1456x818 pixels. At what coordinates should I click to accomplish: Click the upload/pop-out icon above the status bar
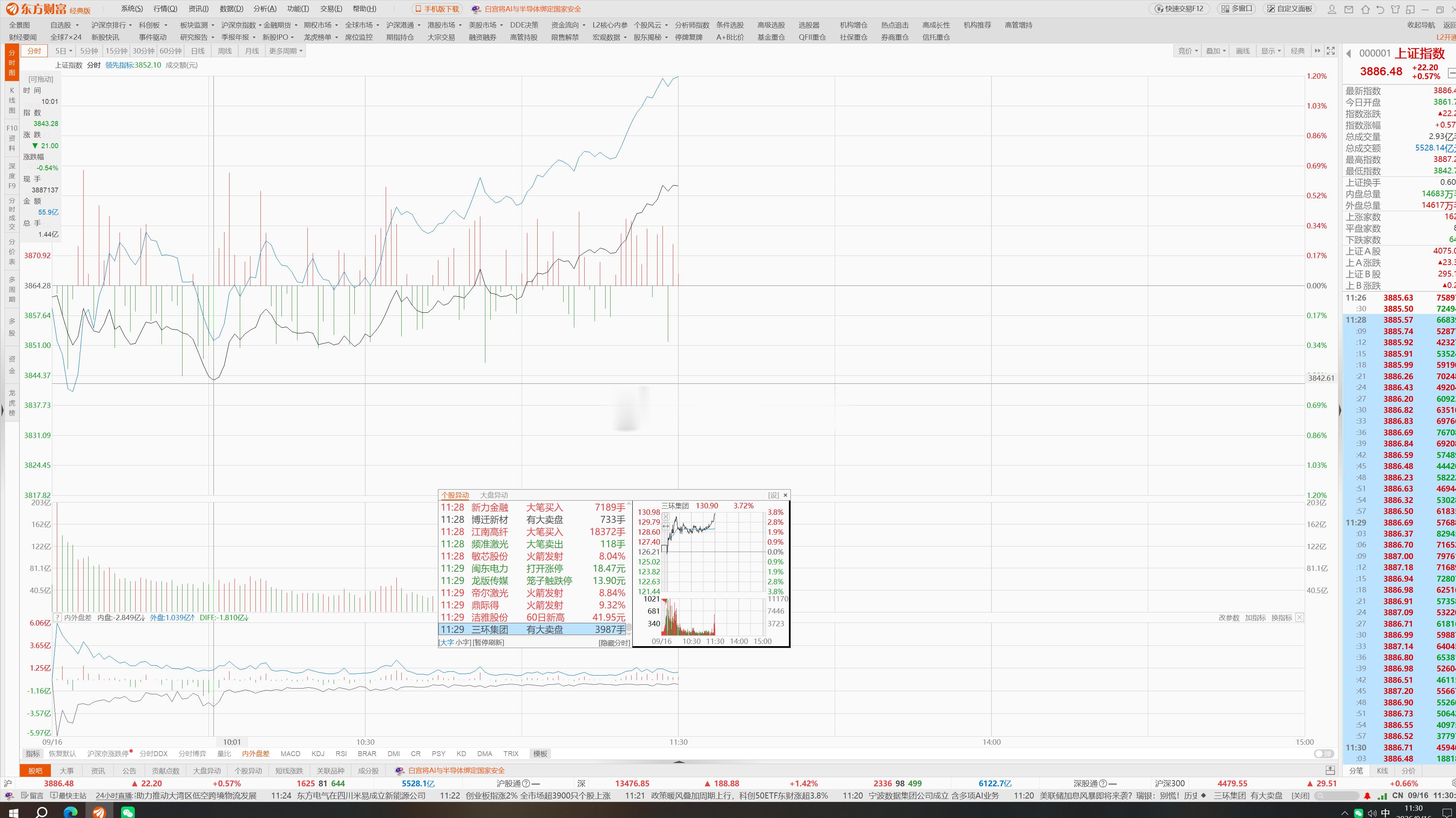tap(1330, 771)
